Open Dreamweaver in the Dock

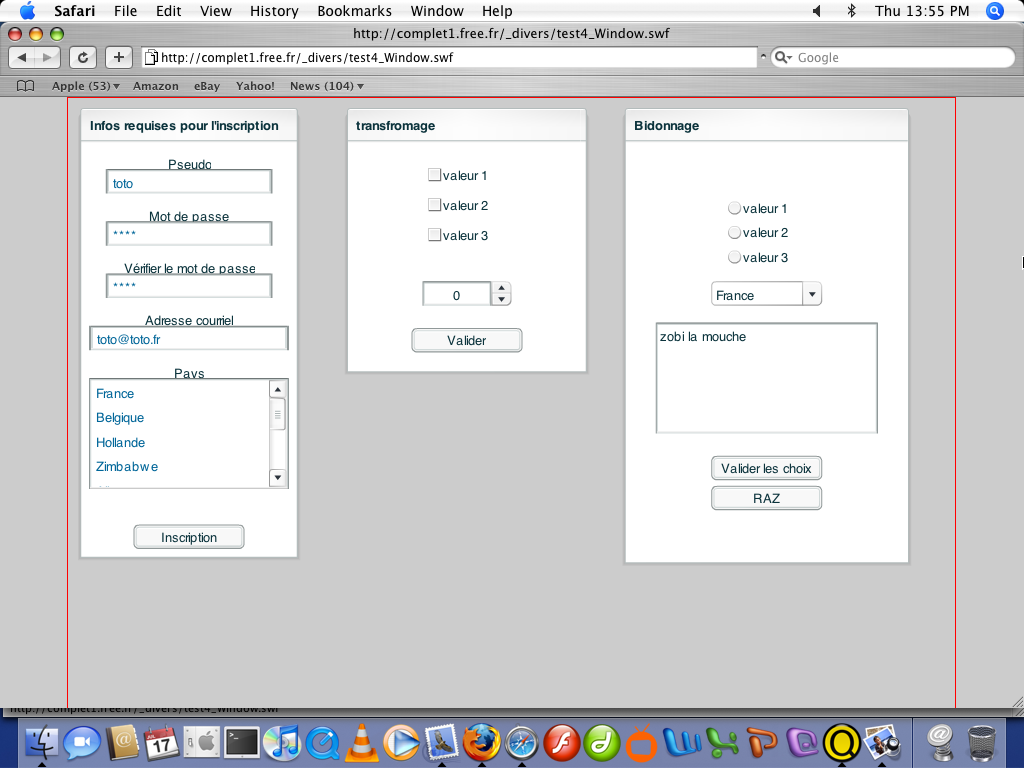coord(601,743)
